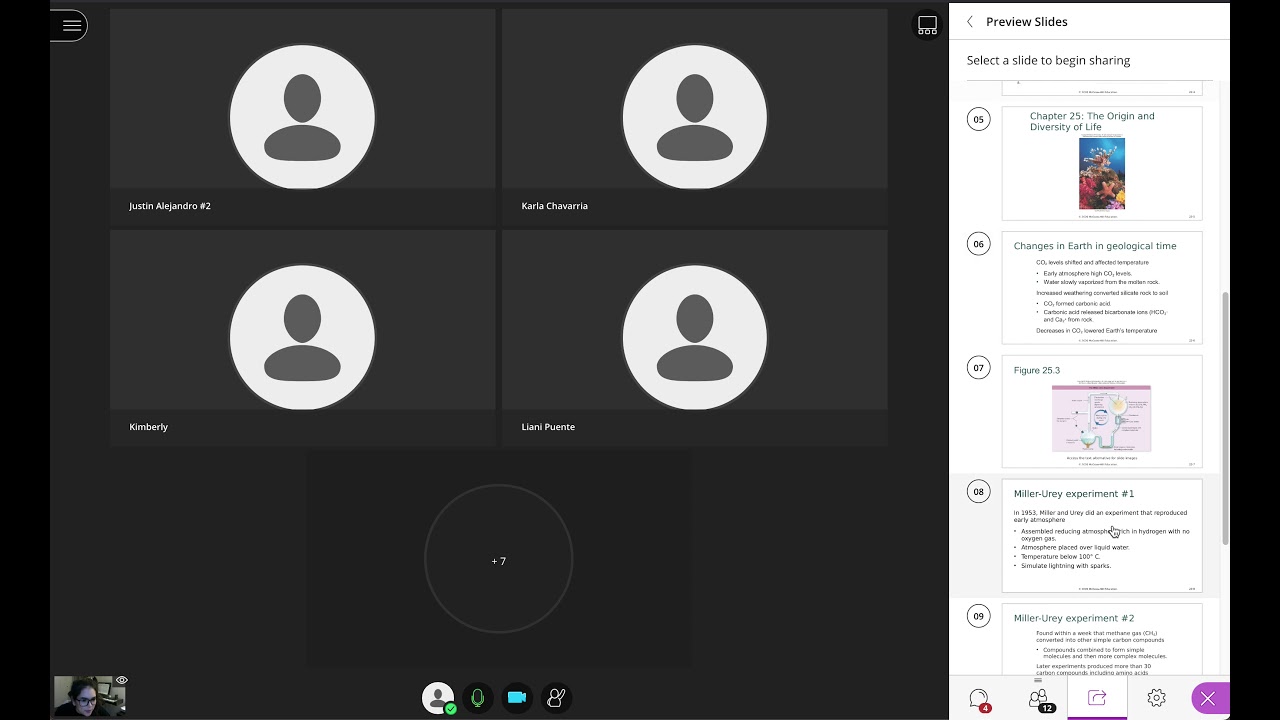This screenshot has height=720, width=1280.
Task: Mute the microphone
Action: 477,698
